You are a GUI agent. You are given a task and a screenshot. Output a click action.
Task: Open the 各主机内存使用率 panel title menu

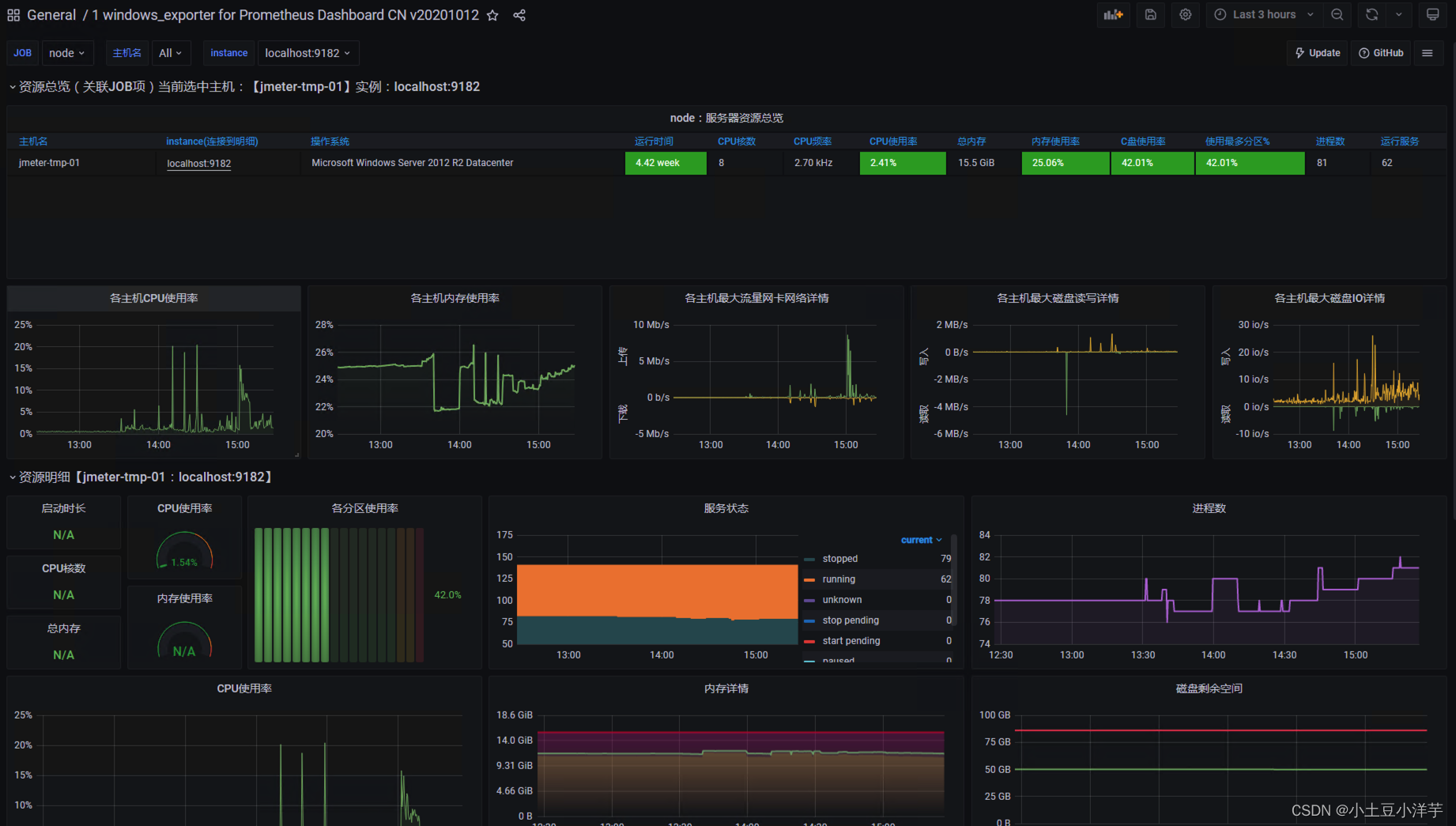455,298
